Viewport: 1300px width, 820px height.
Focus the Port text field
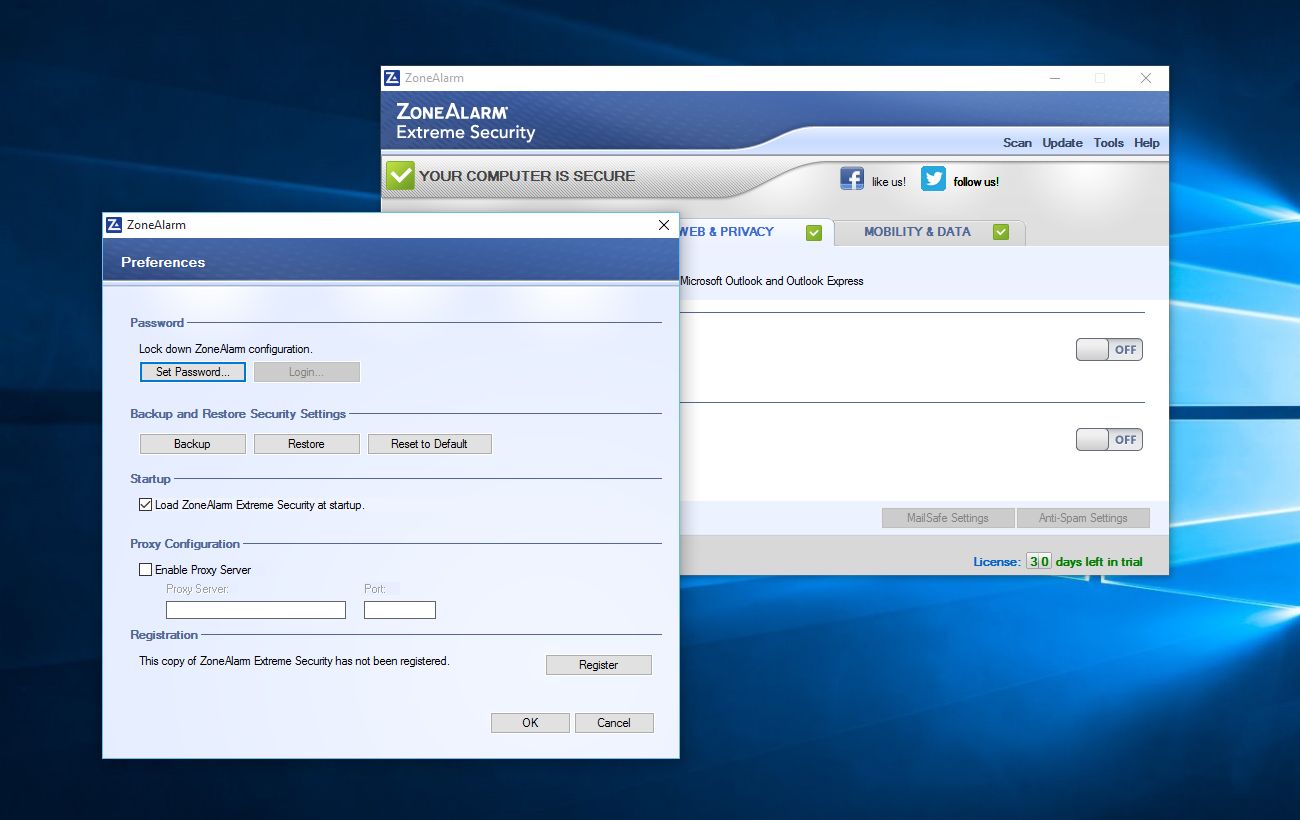click(400, 610)
